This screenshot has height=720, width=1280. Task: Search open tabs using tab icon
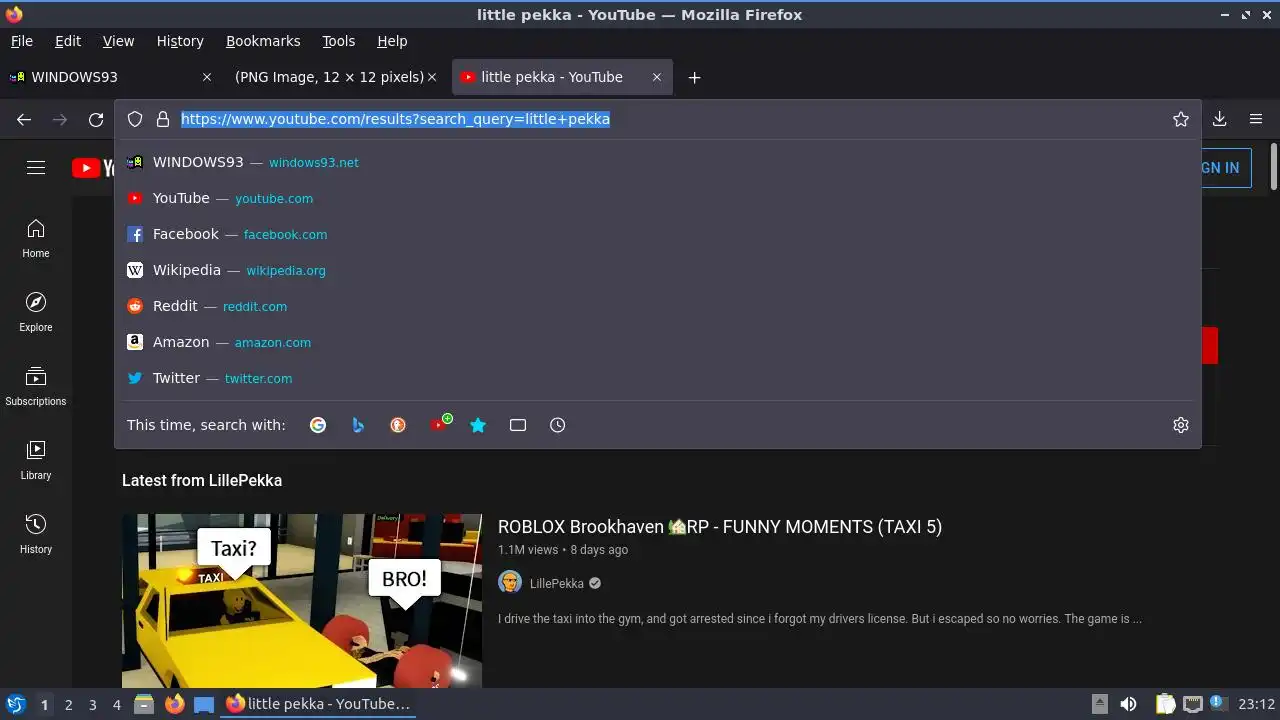[x=518, y=425]
